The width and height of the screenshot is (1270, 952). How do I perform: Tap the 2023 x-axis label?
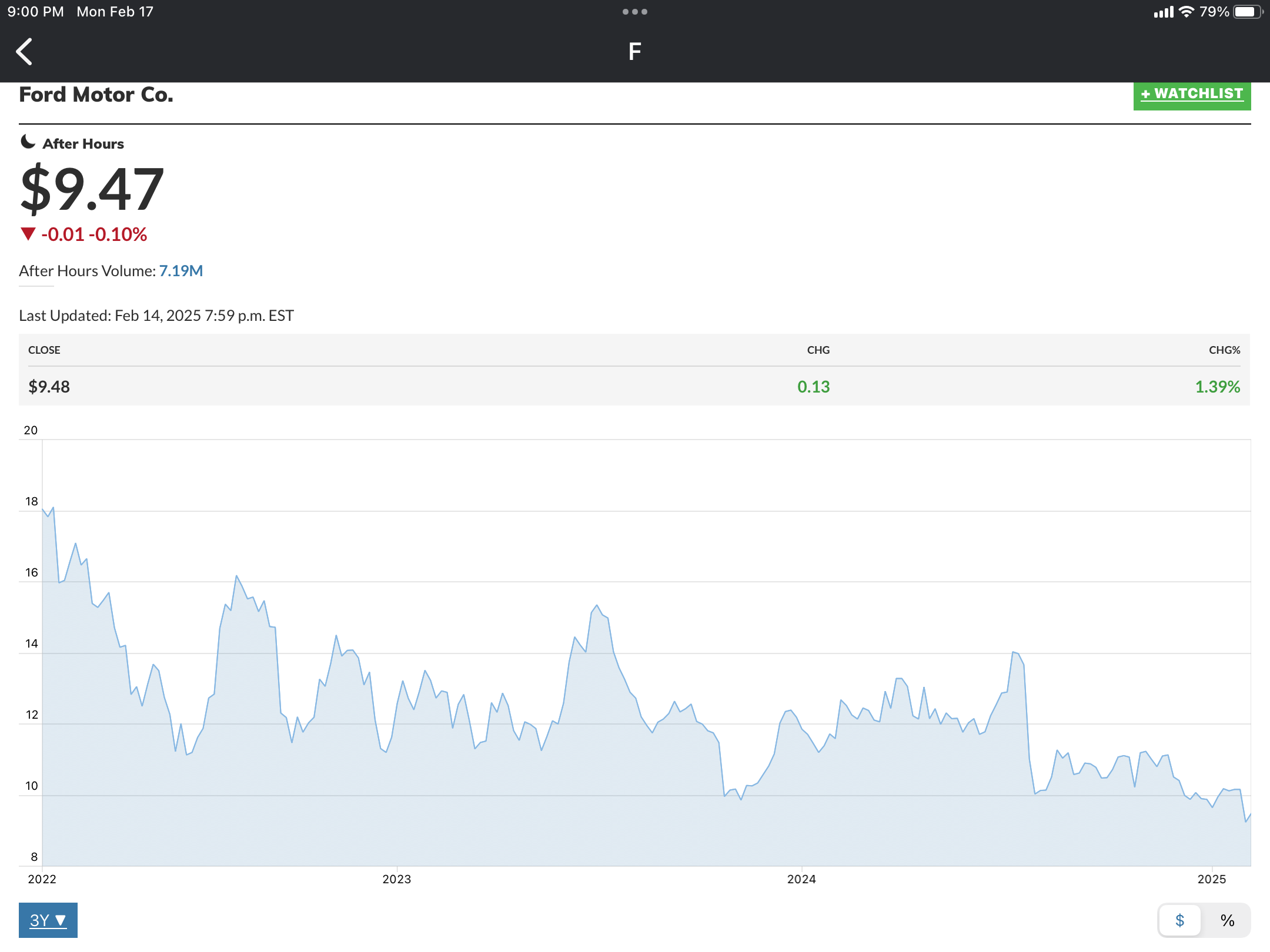pos(397,879)
